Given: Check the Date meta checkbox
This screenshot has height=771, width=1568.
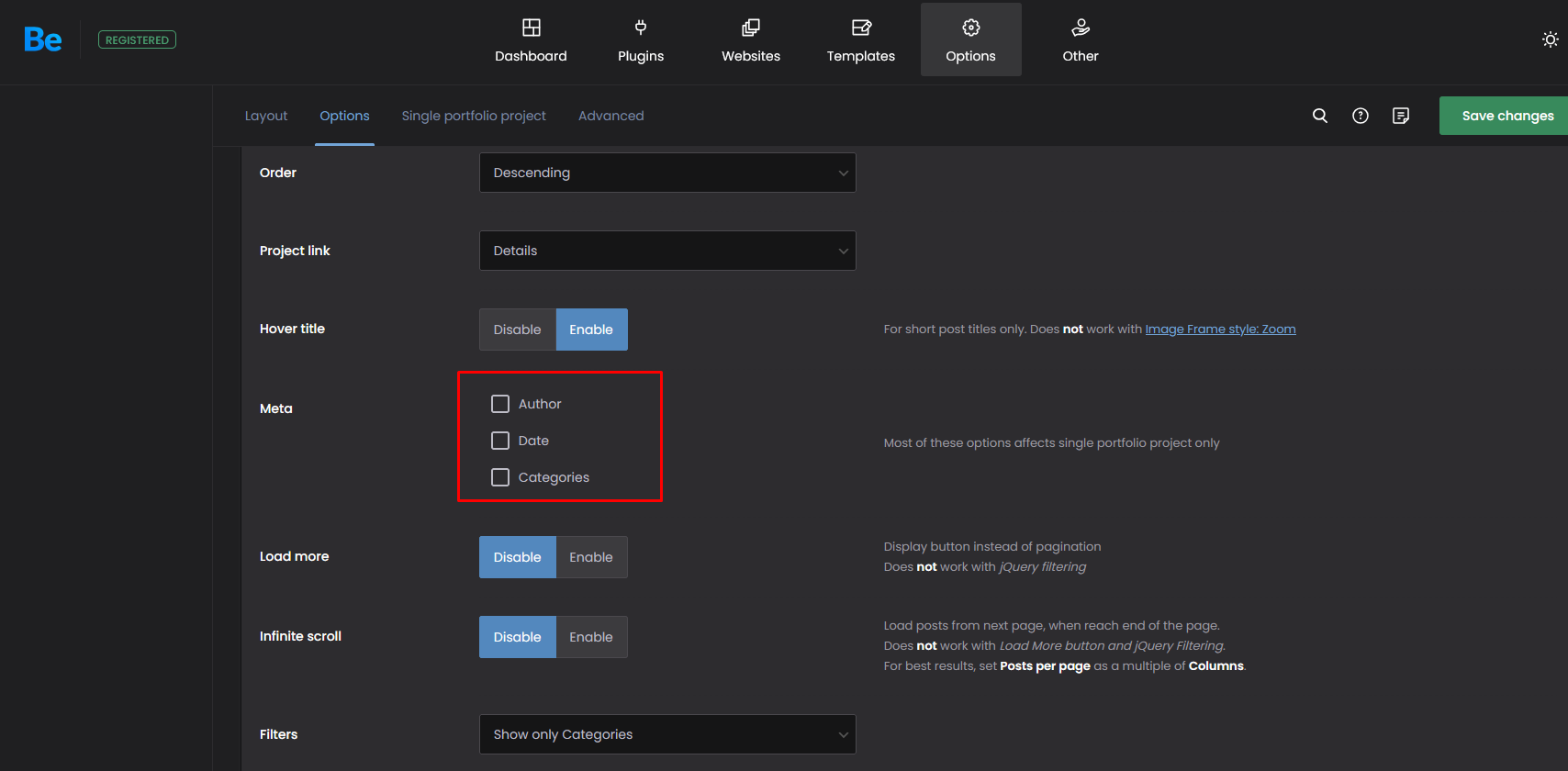Looking at the screenshot, I should (x=500, y=441).
